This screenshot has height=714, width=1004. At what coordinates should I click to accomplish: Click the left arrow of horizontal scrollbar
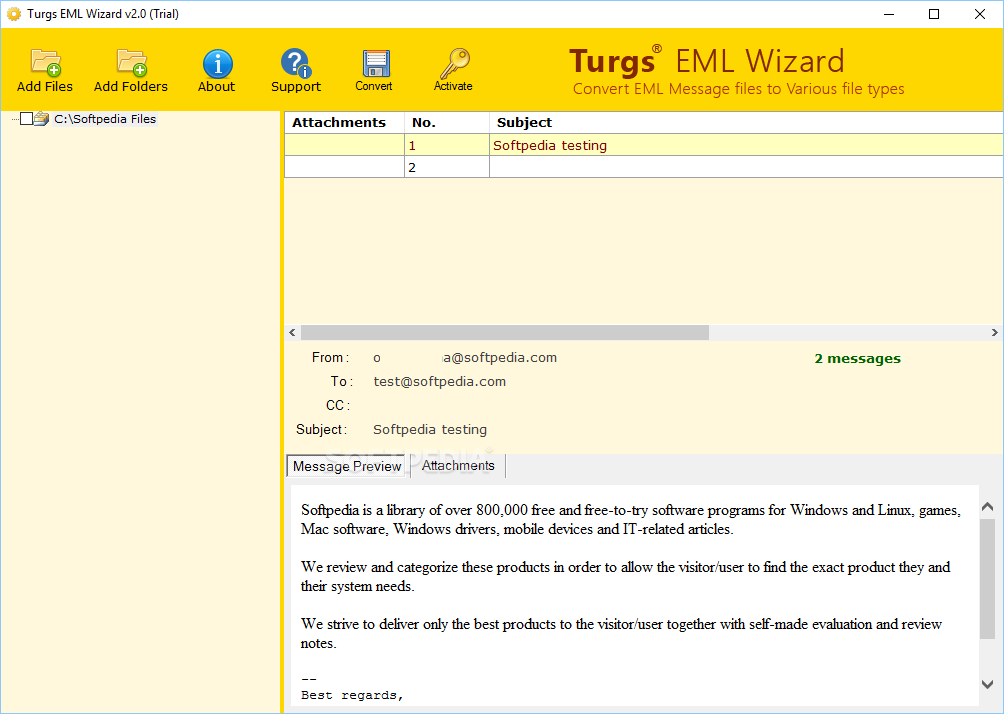coord(293,332)
